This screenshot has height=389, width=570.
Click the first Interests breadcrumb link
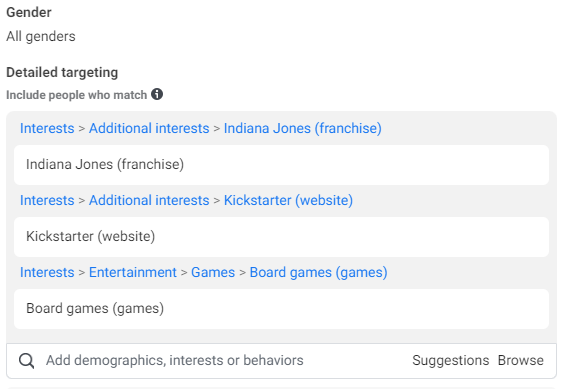[x=47, y=128]
